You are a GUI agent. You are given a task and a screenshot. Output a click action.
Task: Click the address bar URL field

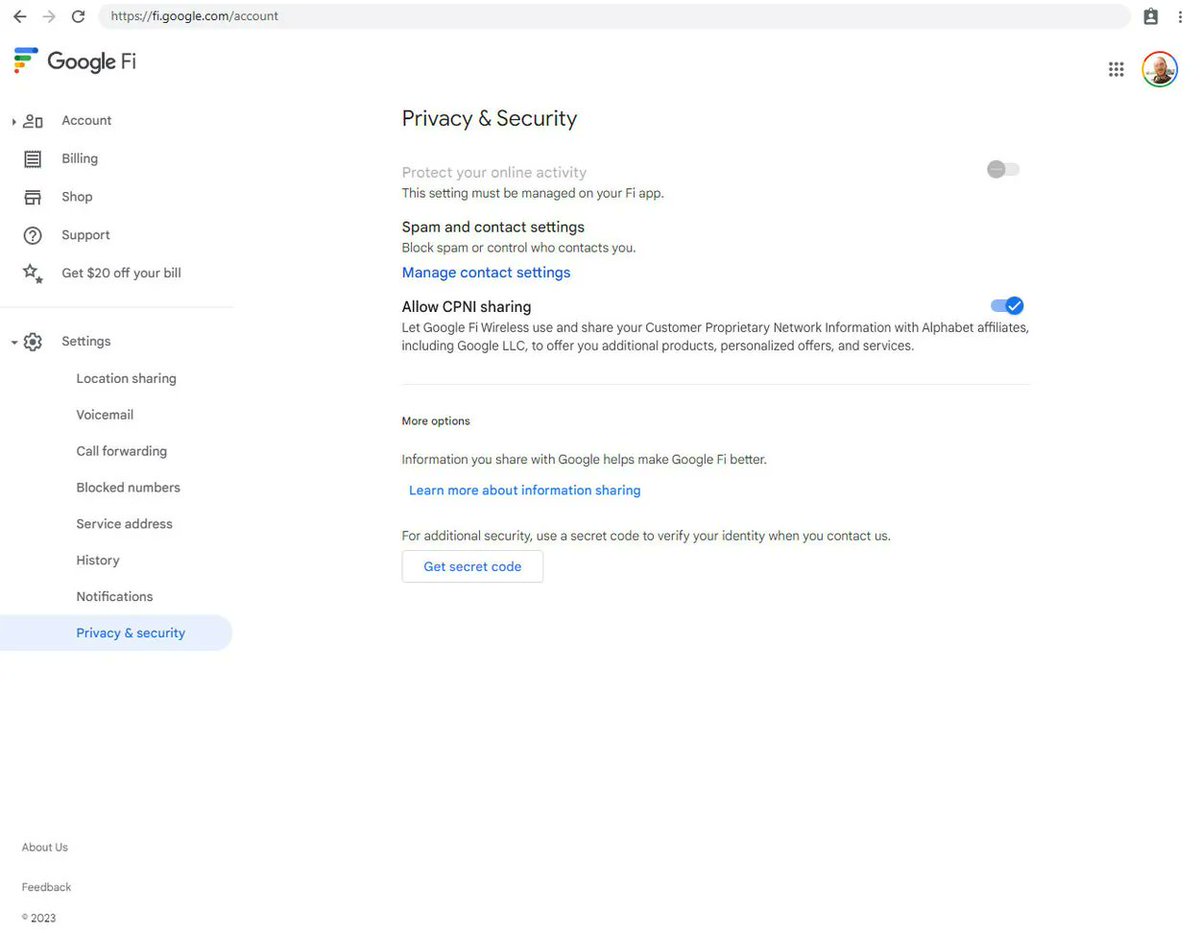(x=614, y=16)
